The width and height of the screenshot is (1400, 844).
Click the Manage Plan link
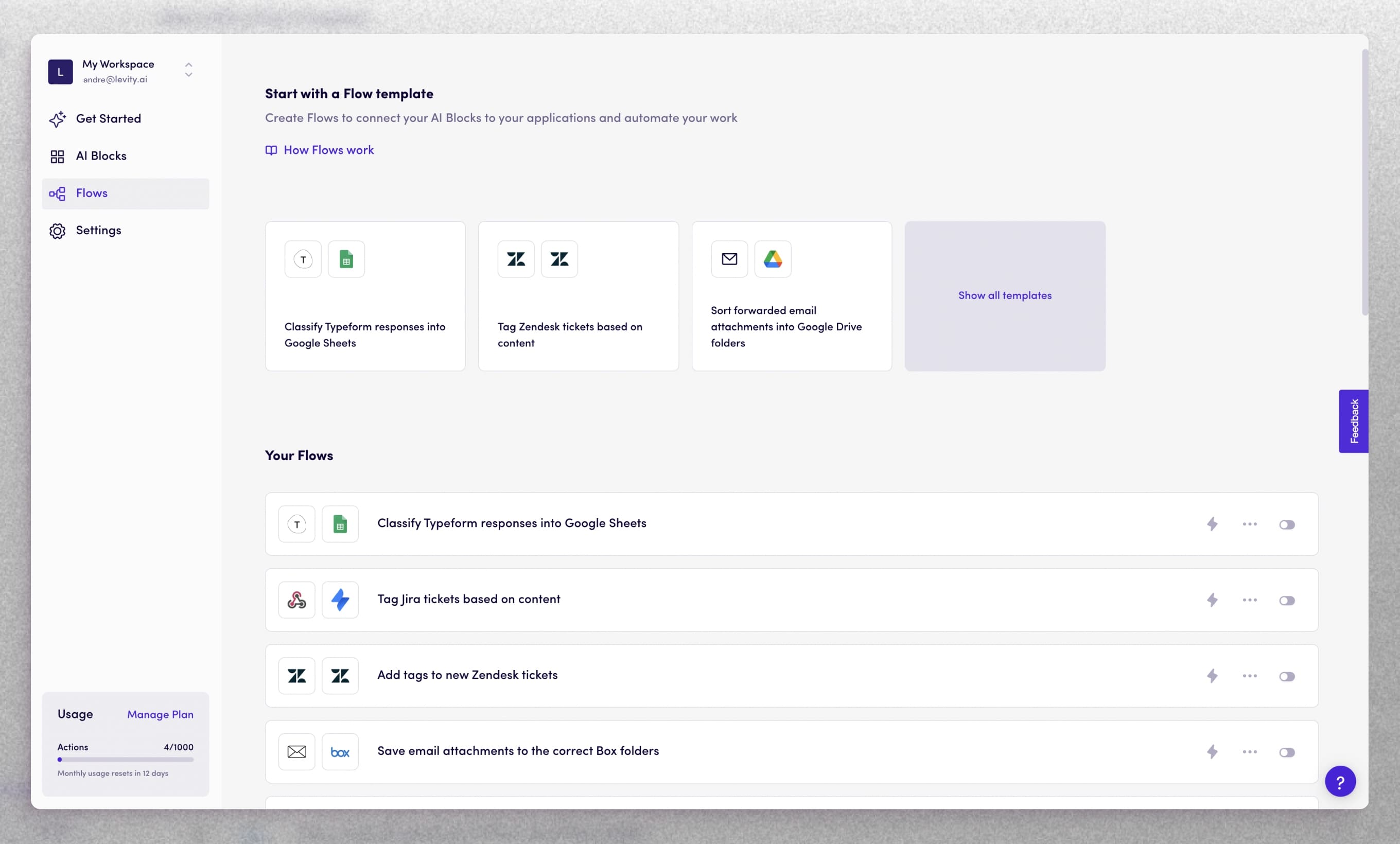click(x=160, y=714)
